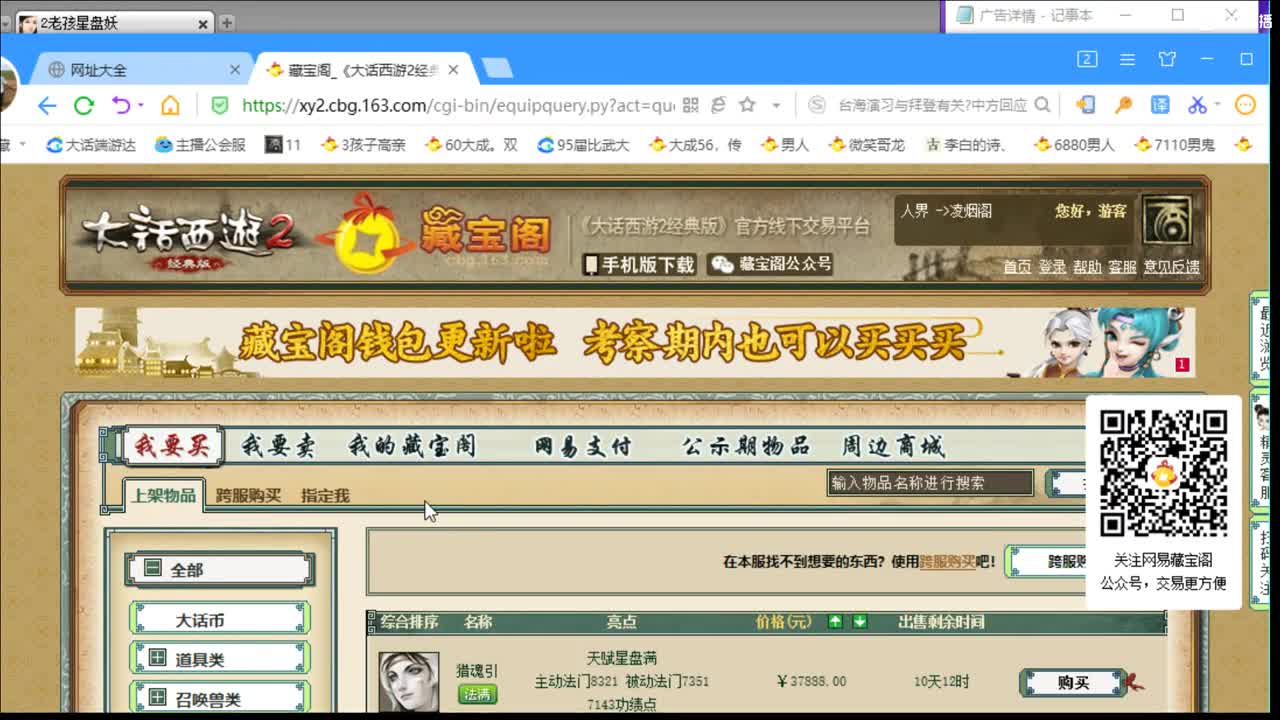This screenshot has width=1280, height=720.
Task: Click the 跨服购买 link in the notice
Action: (x=947, y=562)
